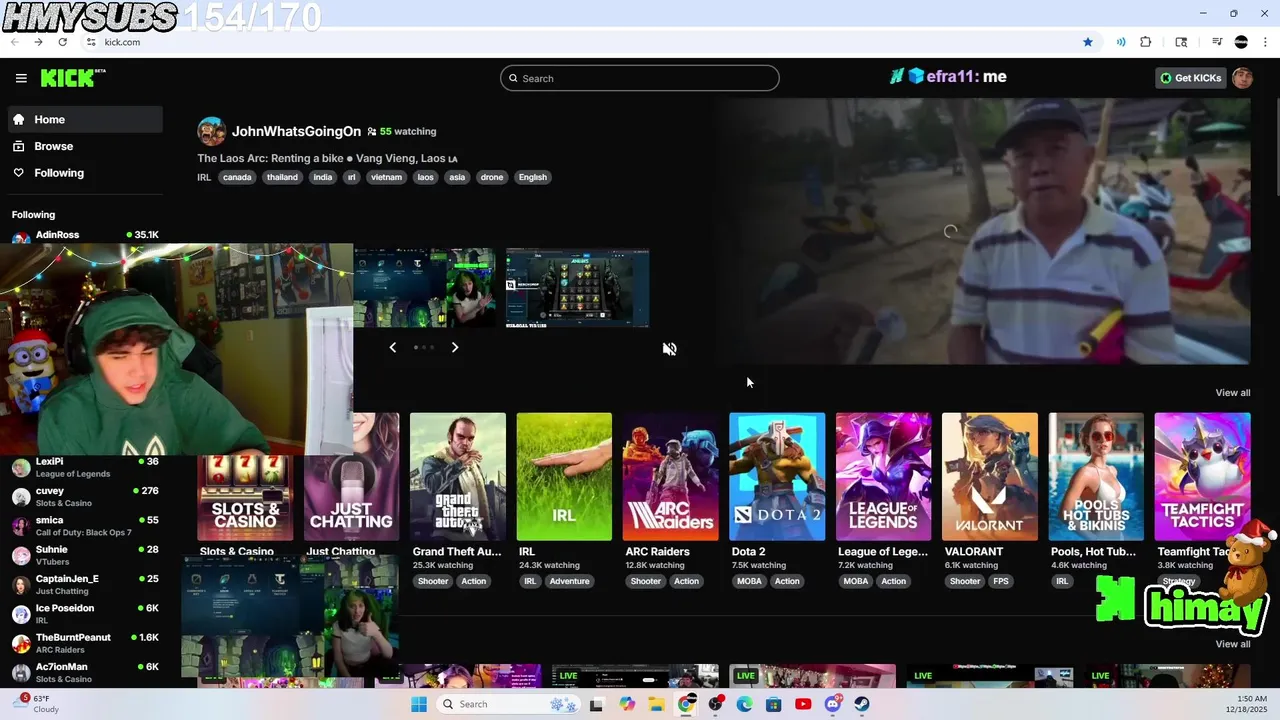Click the Chrome tab search icon
The width and height of the screenshot is (1280, 720).
pos(1181,42)
